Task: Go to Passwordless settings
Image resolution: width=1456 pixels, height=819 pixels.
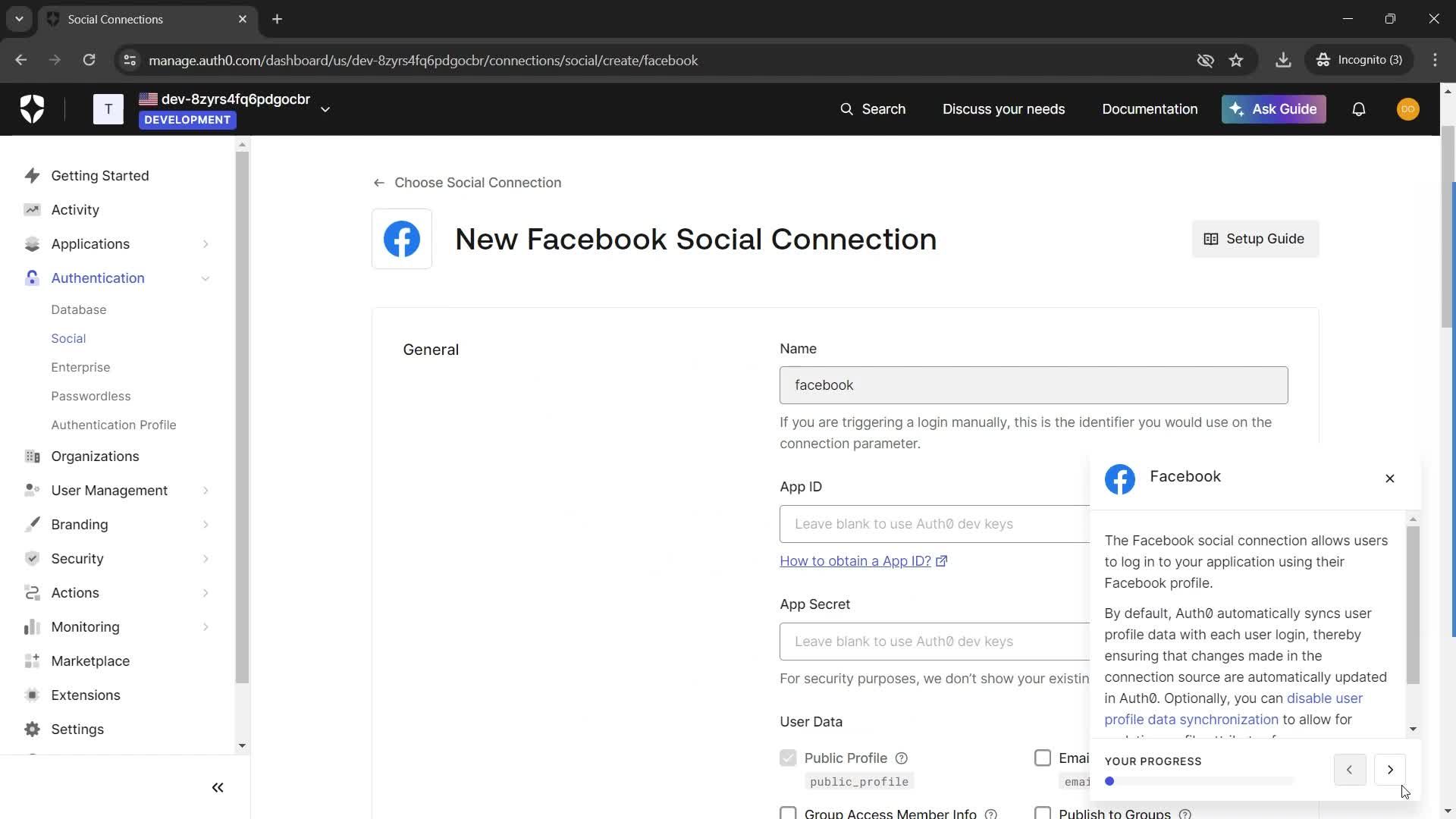Action: click(91, 397)
